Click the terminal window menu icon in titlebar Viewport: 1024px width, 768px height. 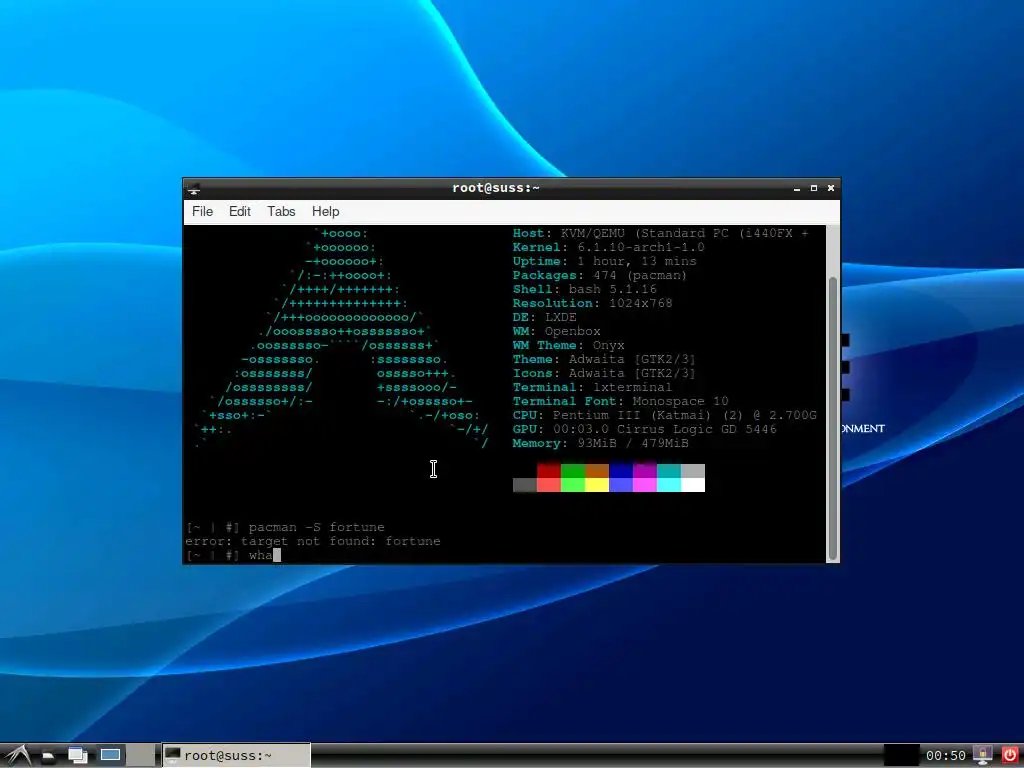coord(193,189)
